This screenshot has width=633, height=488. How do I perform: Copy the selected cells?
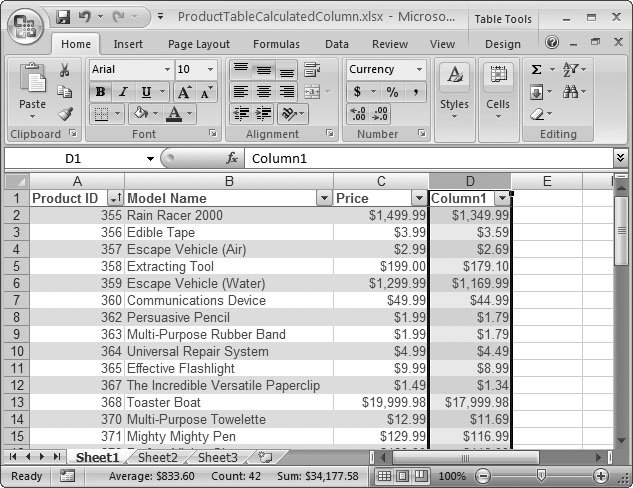click(x=64, y=92)
